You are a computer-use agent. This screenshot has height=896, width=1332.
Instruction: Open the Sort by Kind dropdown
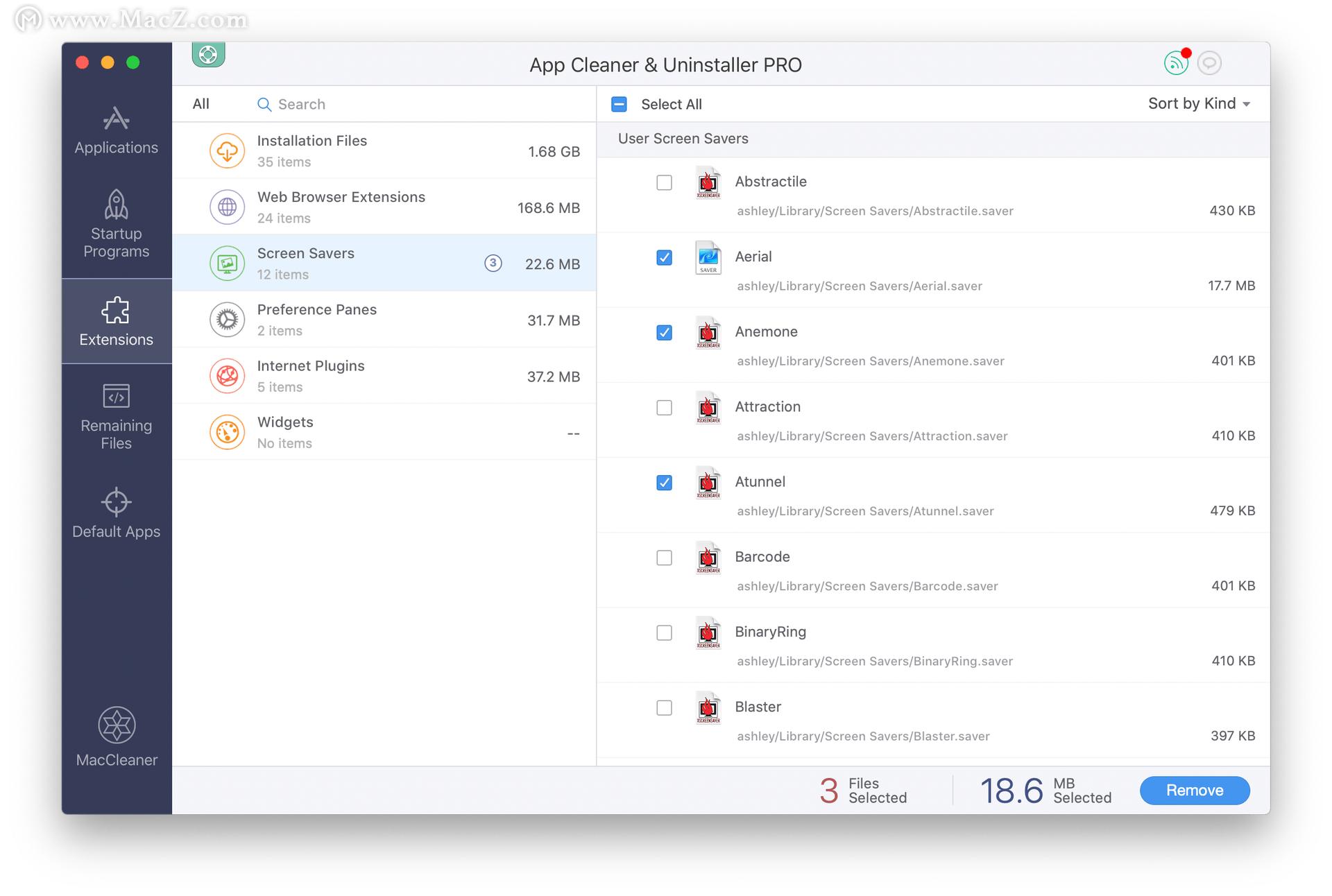[x=1198, y=104]
